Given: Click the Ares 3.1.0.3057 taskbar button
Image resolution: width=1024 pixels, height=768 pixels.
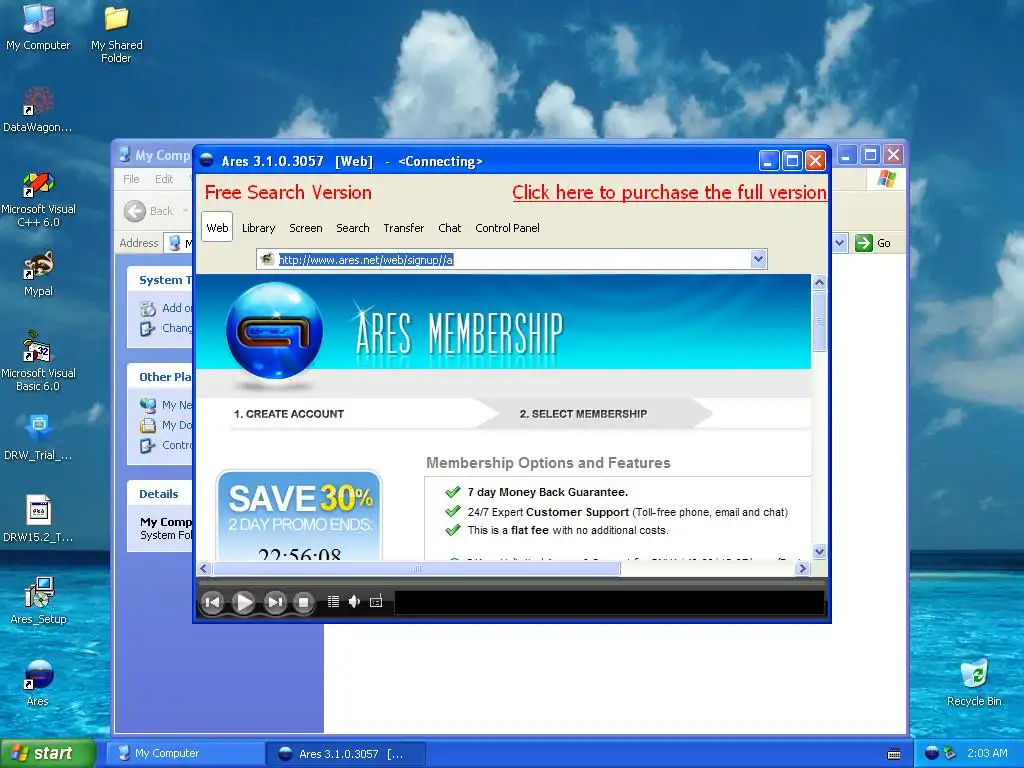Looking at the screenshot, I should pos(346,754).
